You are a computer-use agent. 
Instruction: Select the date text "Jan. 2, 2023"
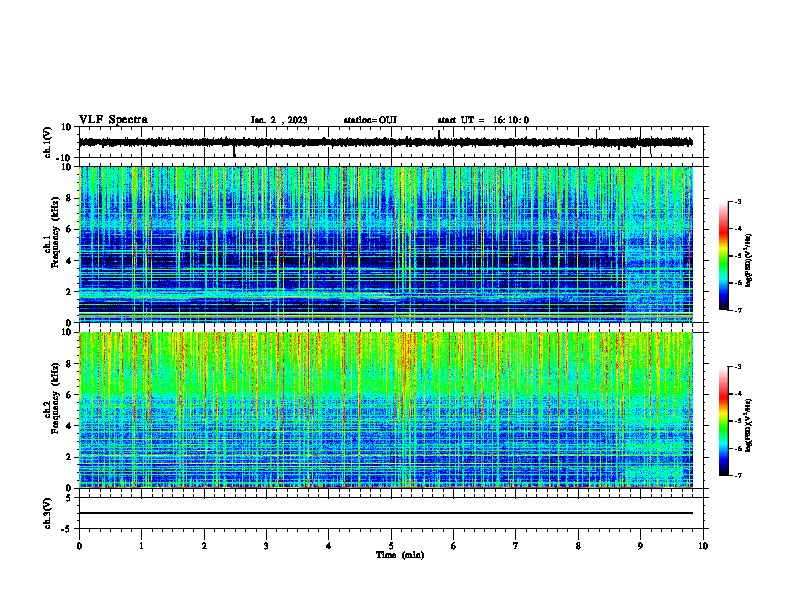(279, 120)
